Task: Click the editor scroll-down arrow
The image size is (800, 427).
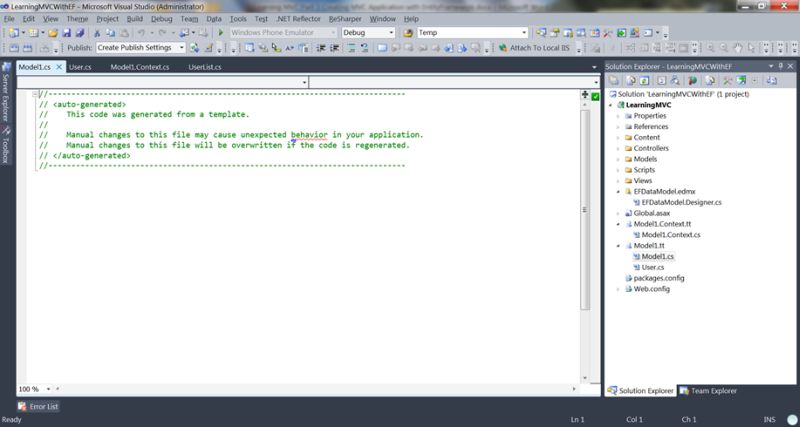Action: 585,378
